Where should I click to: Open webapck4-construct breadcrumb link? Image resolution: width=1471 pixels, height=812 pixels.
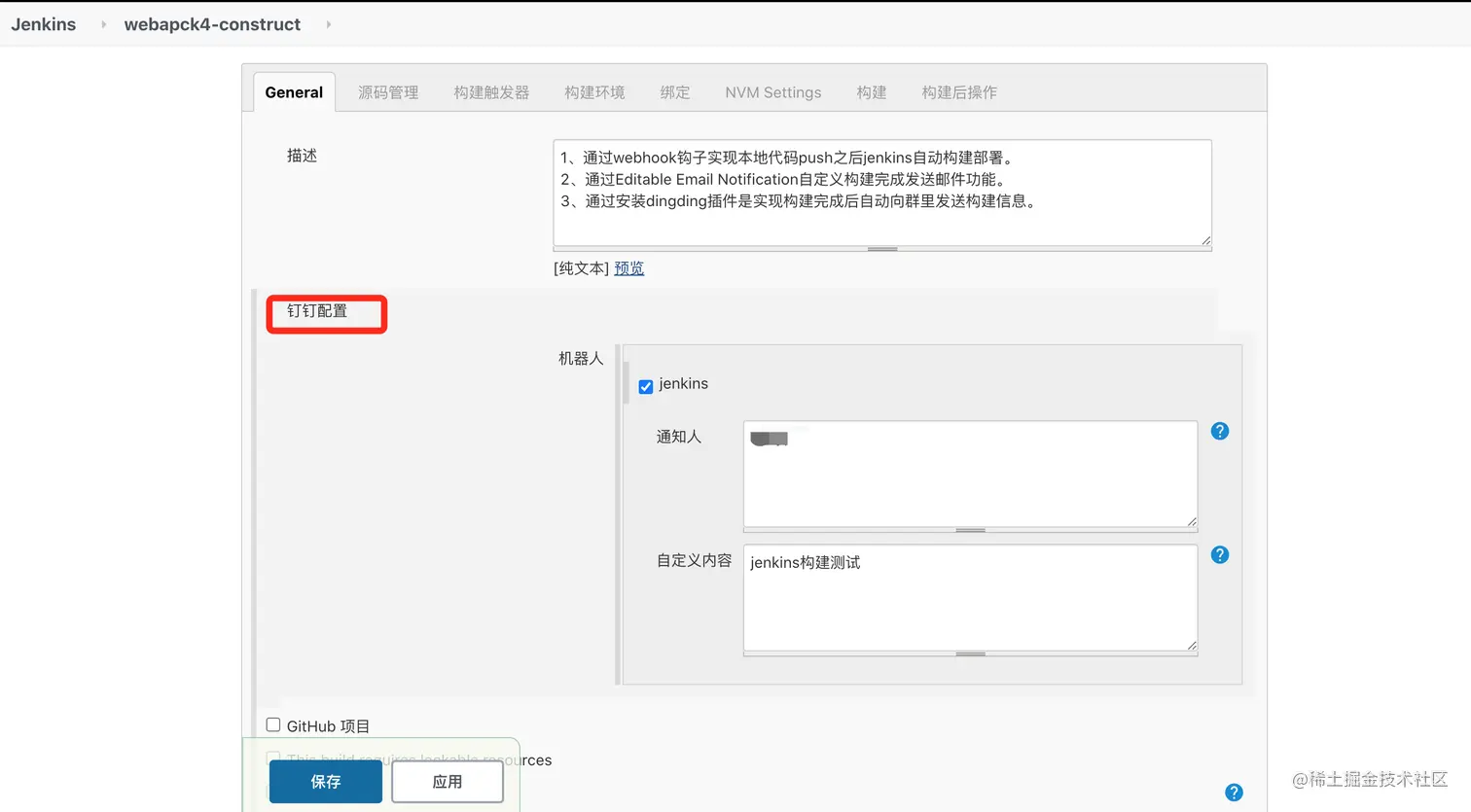tap(212, 24)
